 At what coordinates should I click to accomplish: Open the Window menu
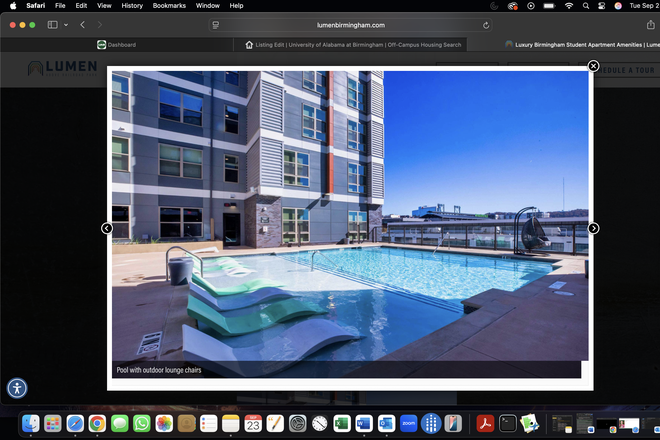click(208, 5)
